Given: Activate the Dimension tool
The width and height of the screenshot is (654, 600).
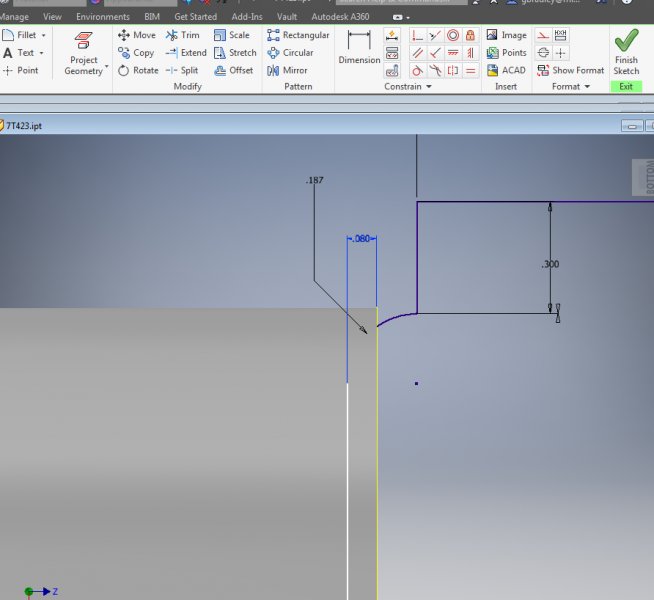Looking at the screenshot, I should (359, 47).
